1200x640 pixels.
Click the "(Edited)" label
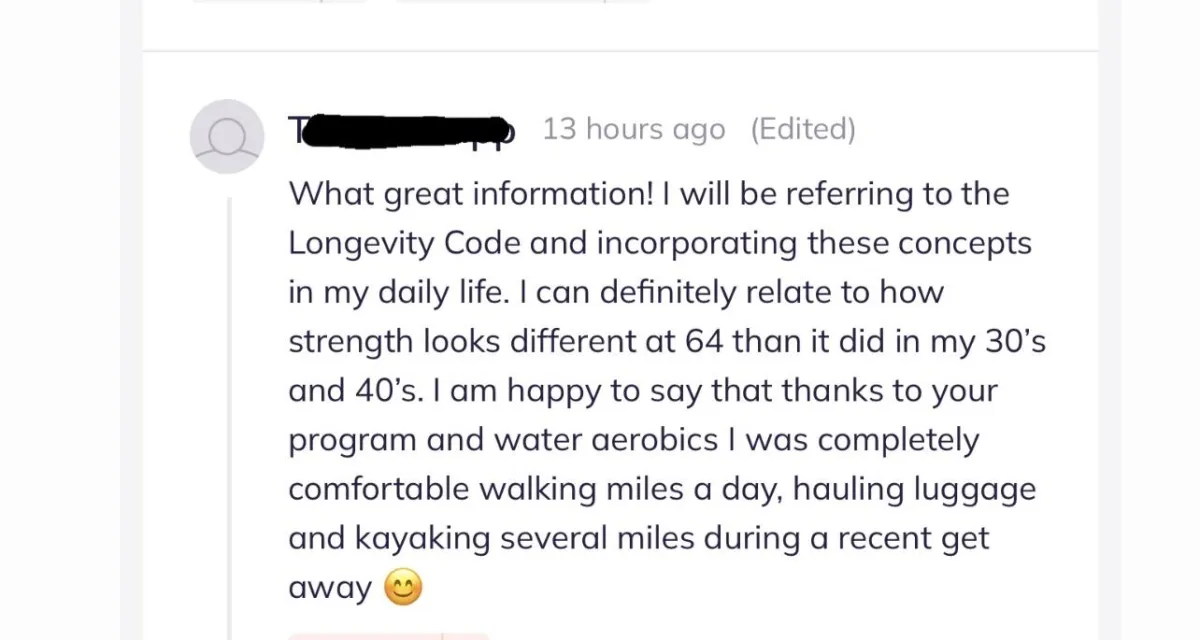pos(803,129)
